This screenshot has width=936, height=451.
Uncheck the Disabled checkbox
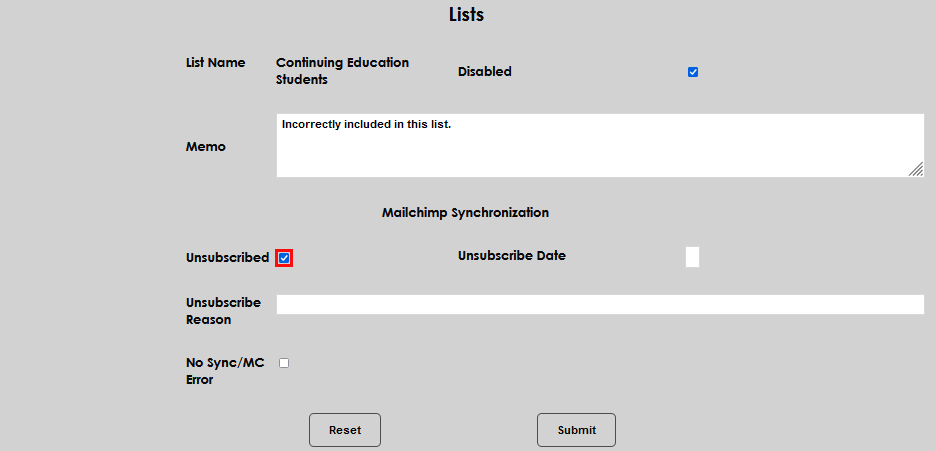click(693, 72)
